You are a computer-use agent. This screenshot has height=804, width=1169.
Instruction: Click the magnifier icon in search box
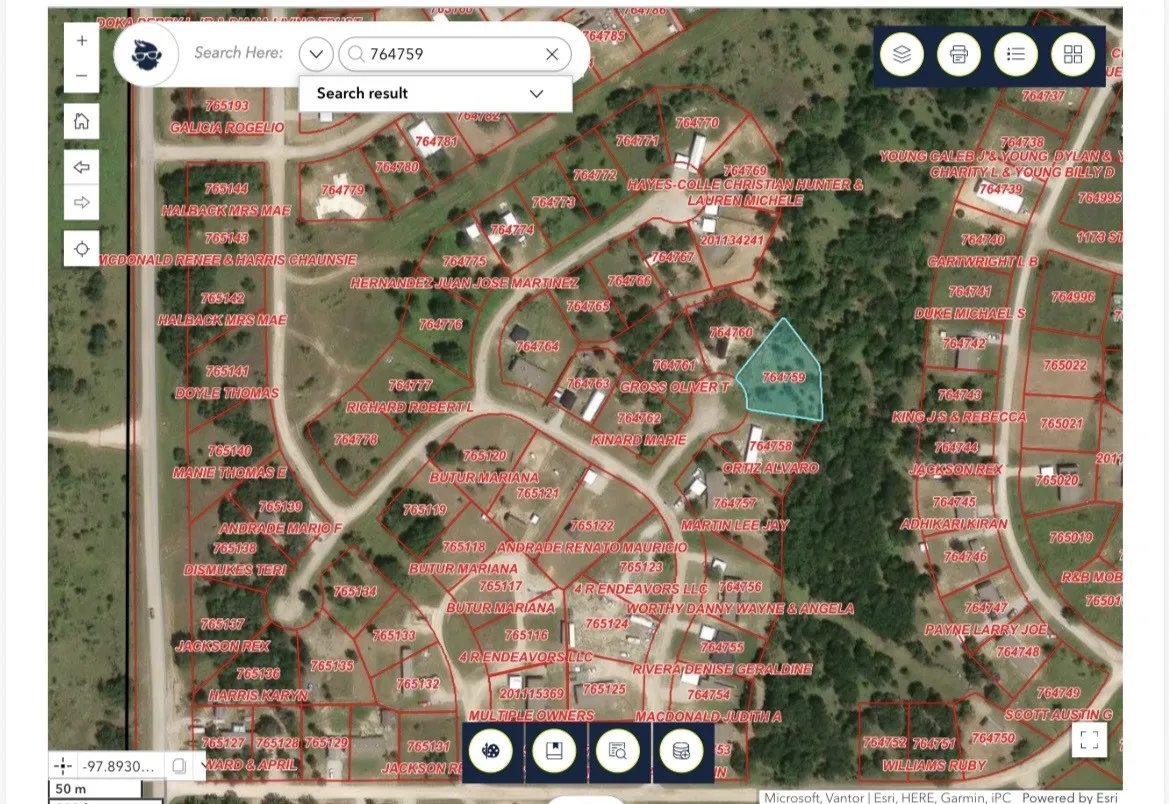356,54
